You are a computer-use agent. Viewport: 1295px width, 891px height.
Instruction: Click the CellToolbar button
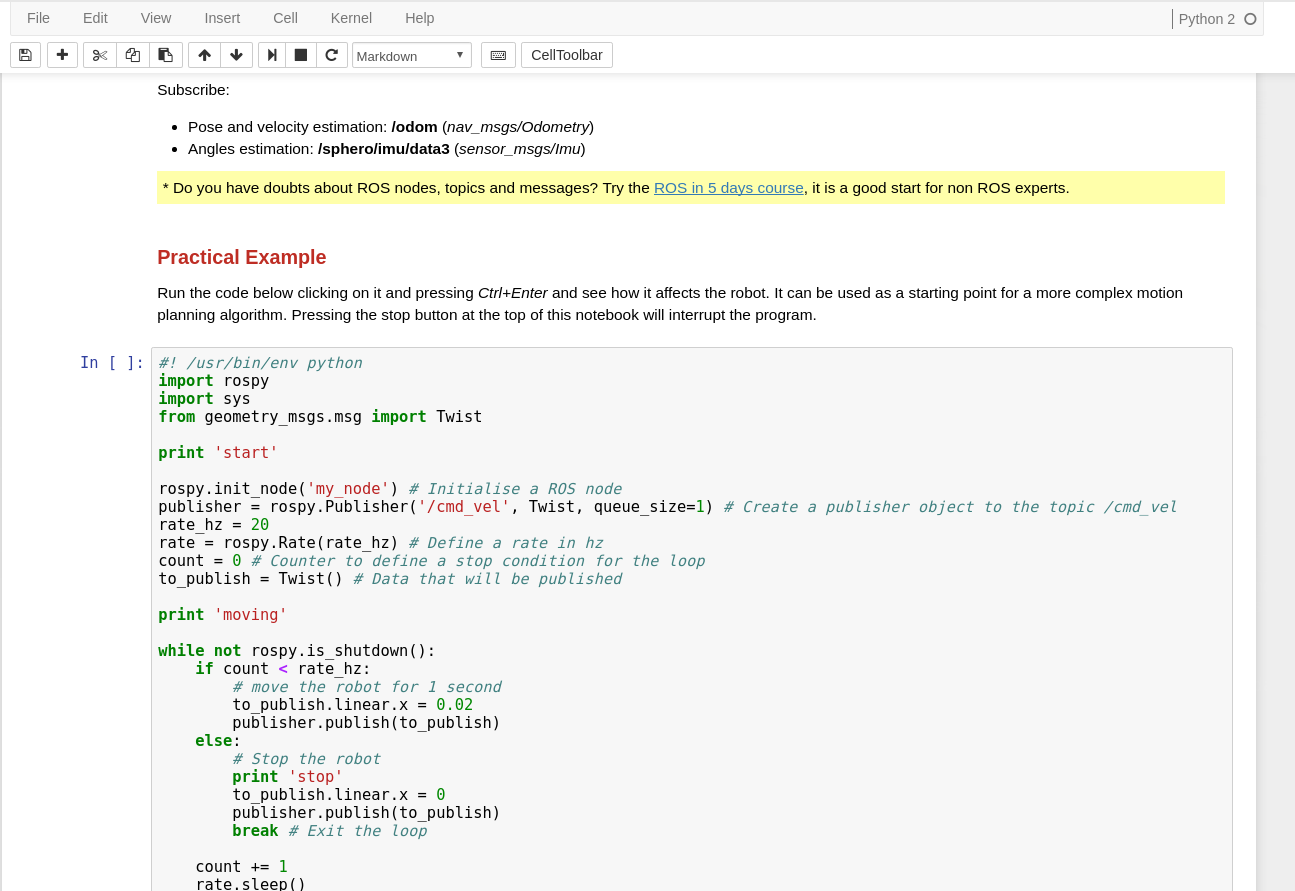pos(566,55)
